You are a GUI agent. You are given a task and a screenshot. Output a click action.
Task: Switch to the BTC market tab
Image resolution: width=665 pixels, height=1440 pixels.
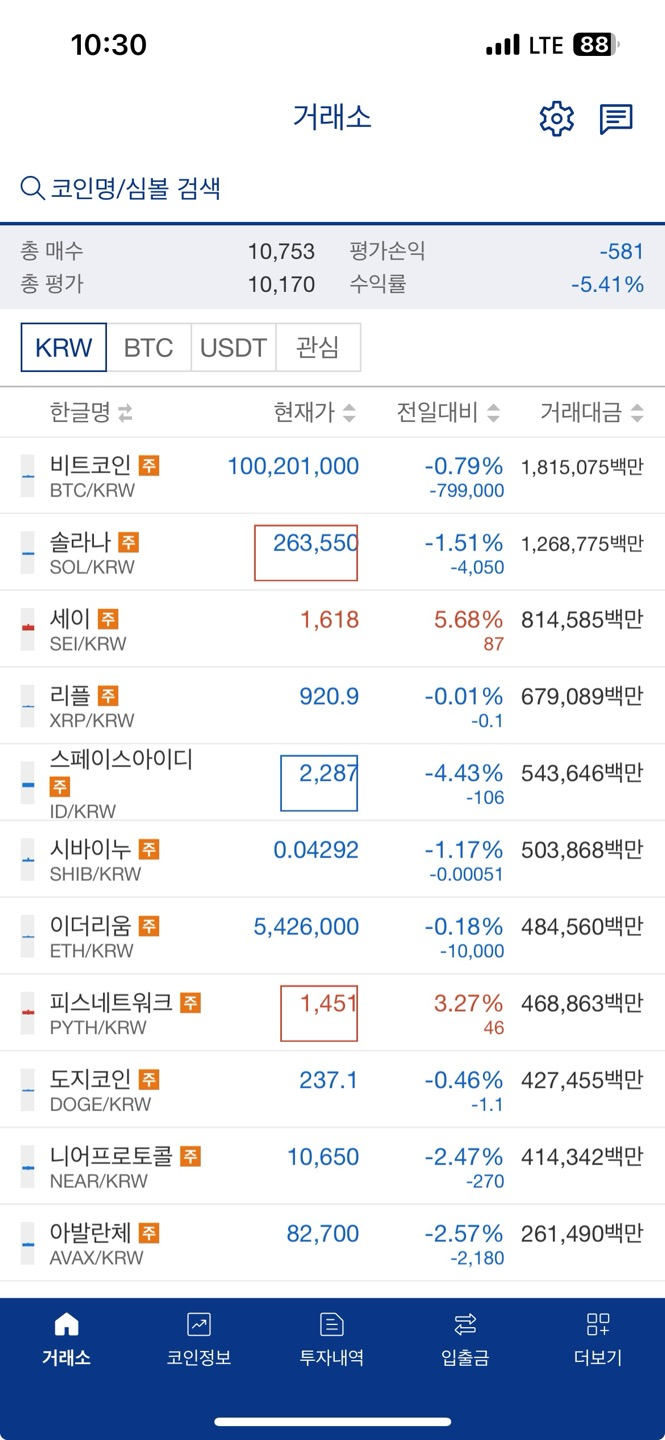click(x=147, y=347)
